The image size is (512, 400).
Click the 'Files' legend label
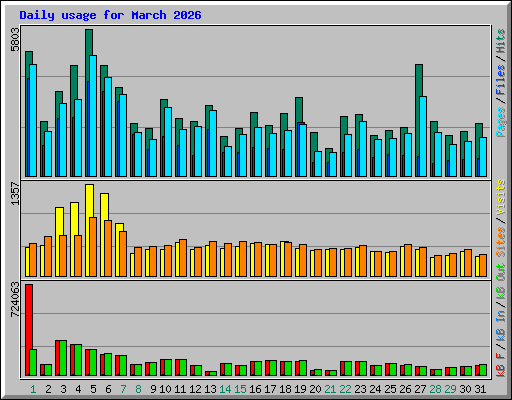501,80
